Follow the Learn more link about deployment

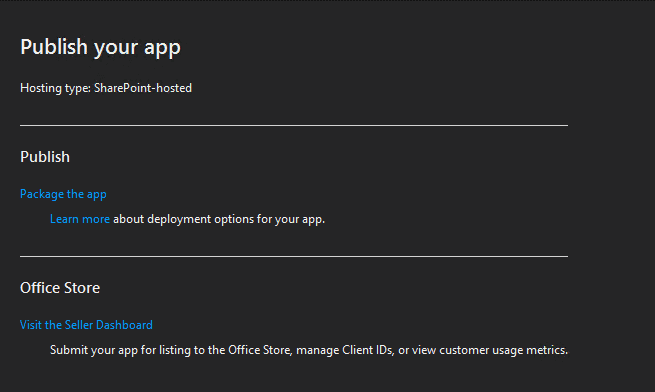[80, 219]
